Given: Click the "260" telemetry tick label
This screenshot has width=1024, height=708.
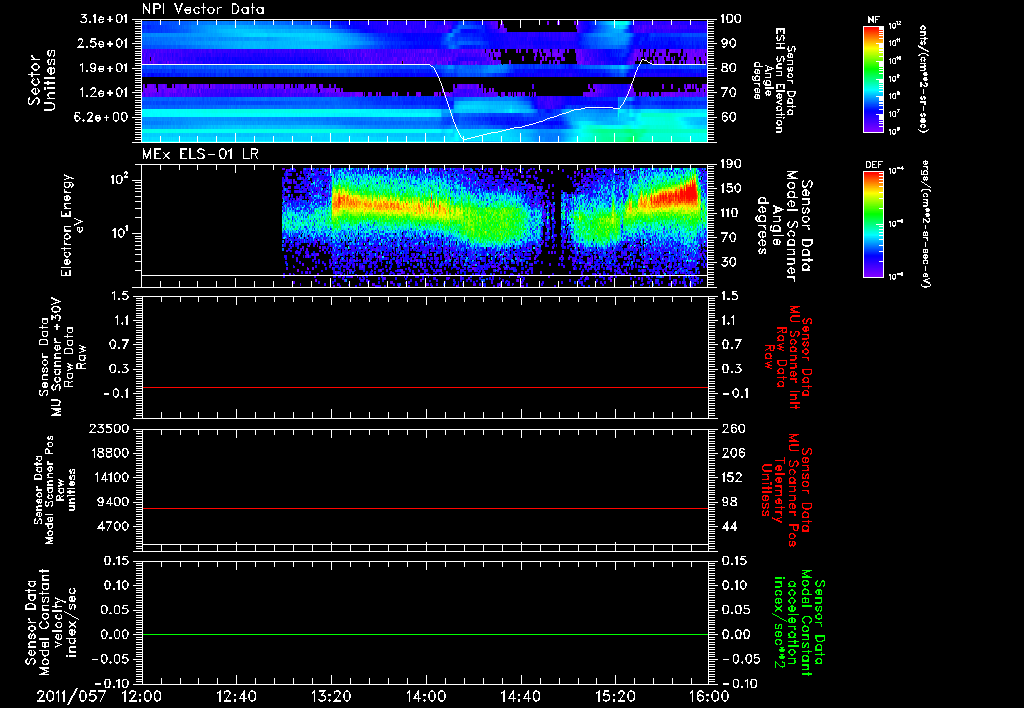Looking at the screenshot, I should 732,429.
